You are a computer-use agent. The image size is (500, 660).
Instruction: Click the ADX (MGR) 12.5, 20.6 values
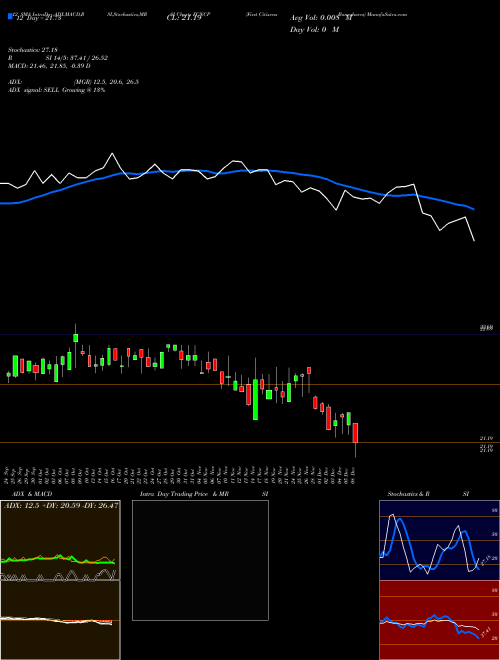[73, 82]
